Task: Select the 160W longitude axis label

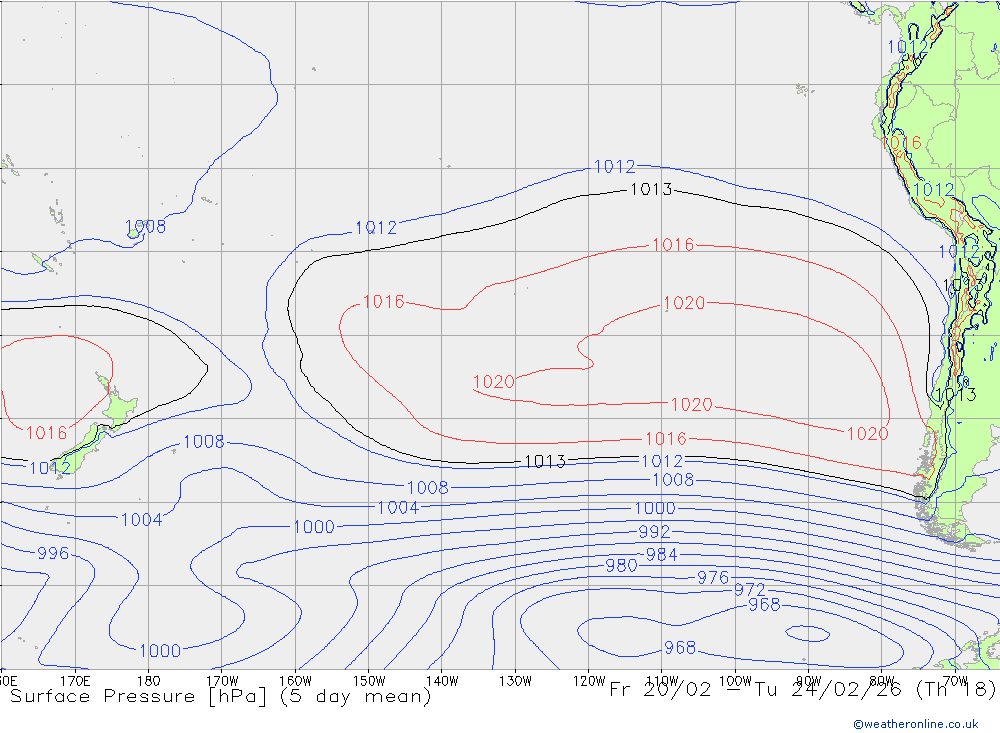Action: pos(295,681)
